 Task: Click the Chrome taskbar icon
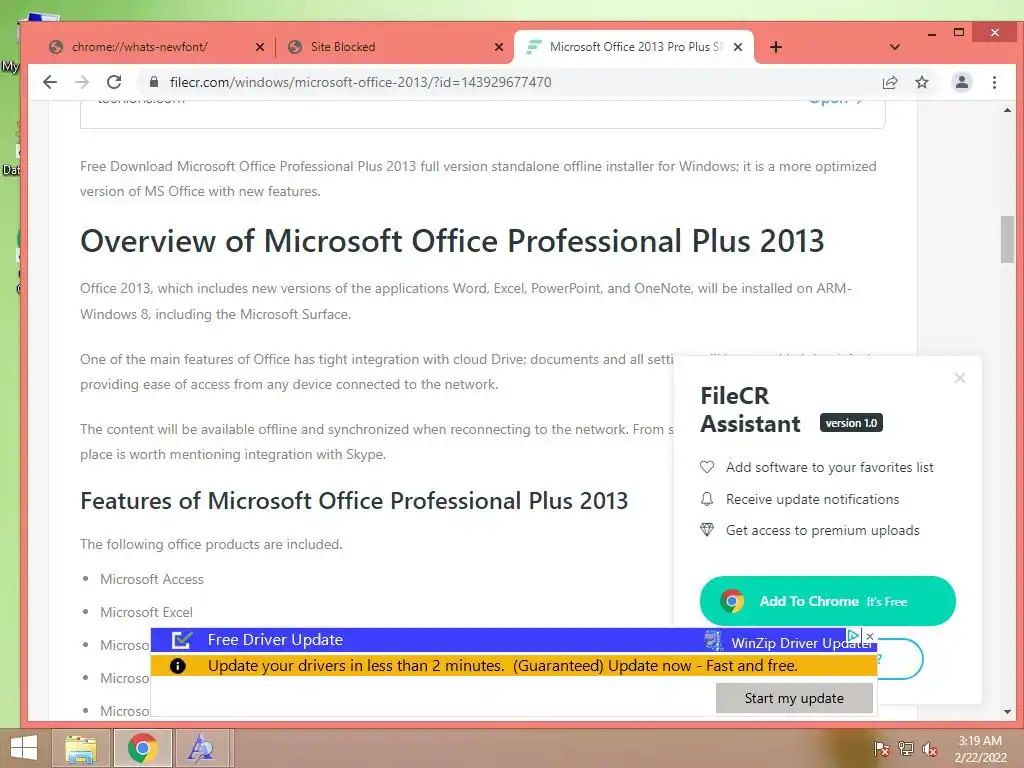pyautogui.click(x=142, y=748)
